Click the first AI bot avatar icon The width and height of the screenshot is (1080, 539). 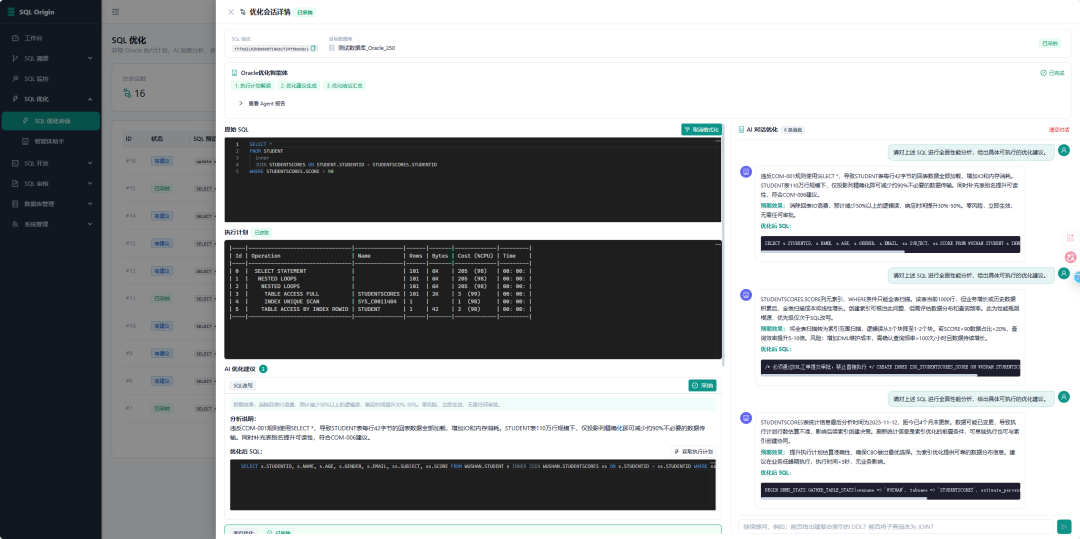point(745,172)
